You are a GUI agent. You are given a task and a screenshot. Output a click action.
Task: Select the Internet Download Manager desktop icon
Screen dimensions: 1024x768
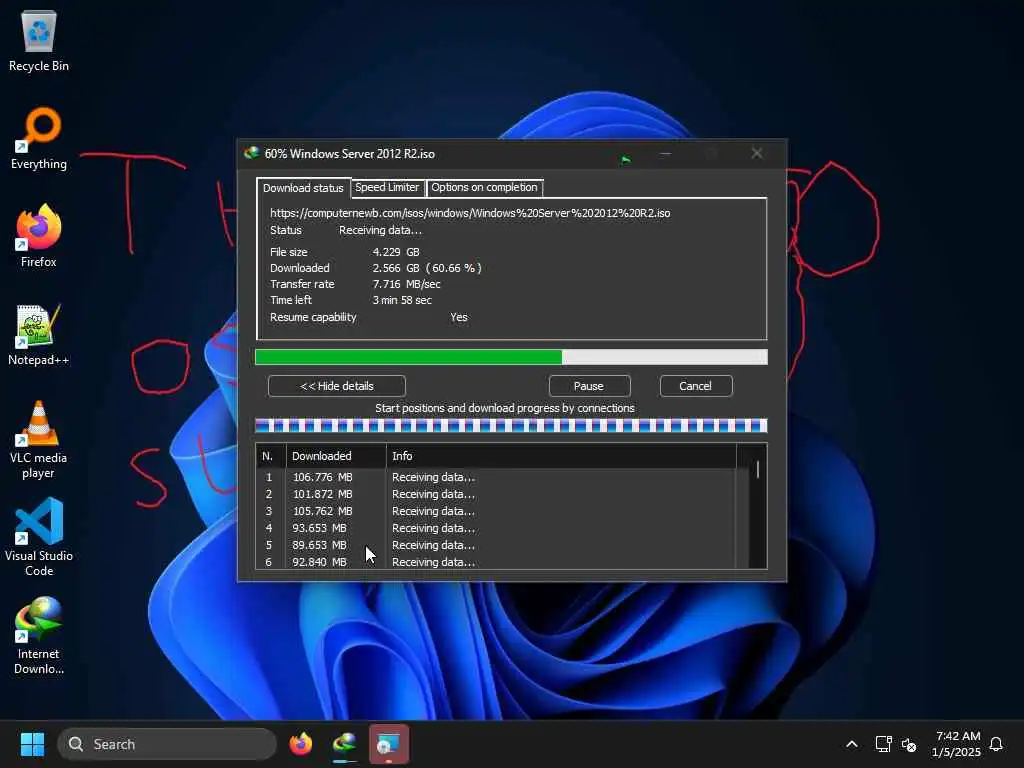point(39,635)
